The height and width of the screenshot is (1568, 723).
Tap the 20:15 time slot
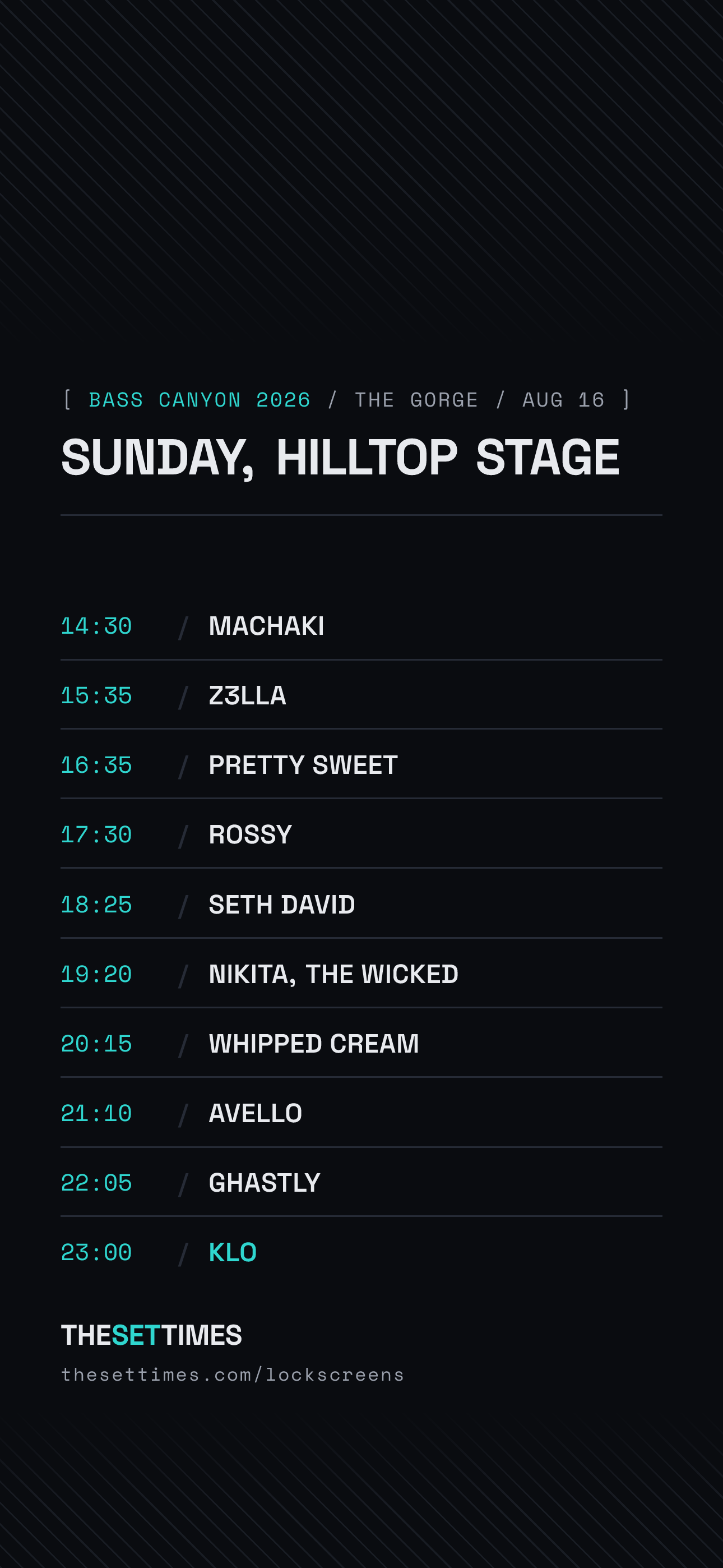[96, 1043]
